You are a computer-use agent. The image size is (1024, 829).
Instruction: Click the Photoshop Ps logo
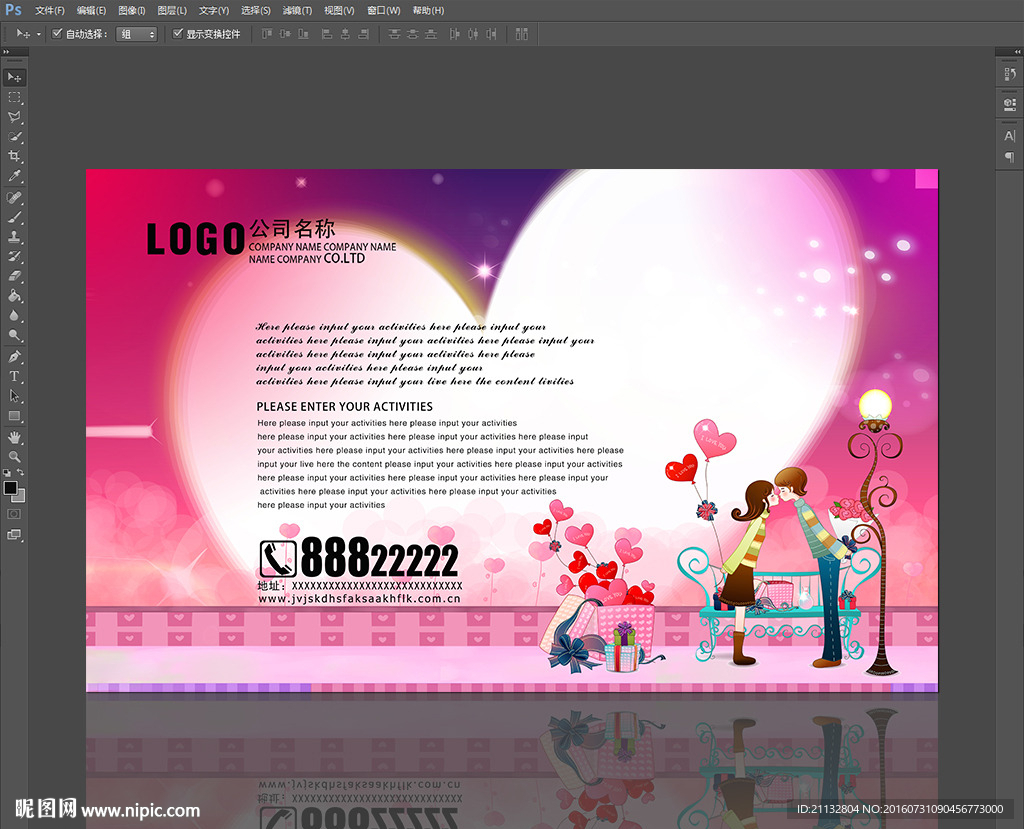tap(13, 10)
